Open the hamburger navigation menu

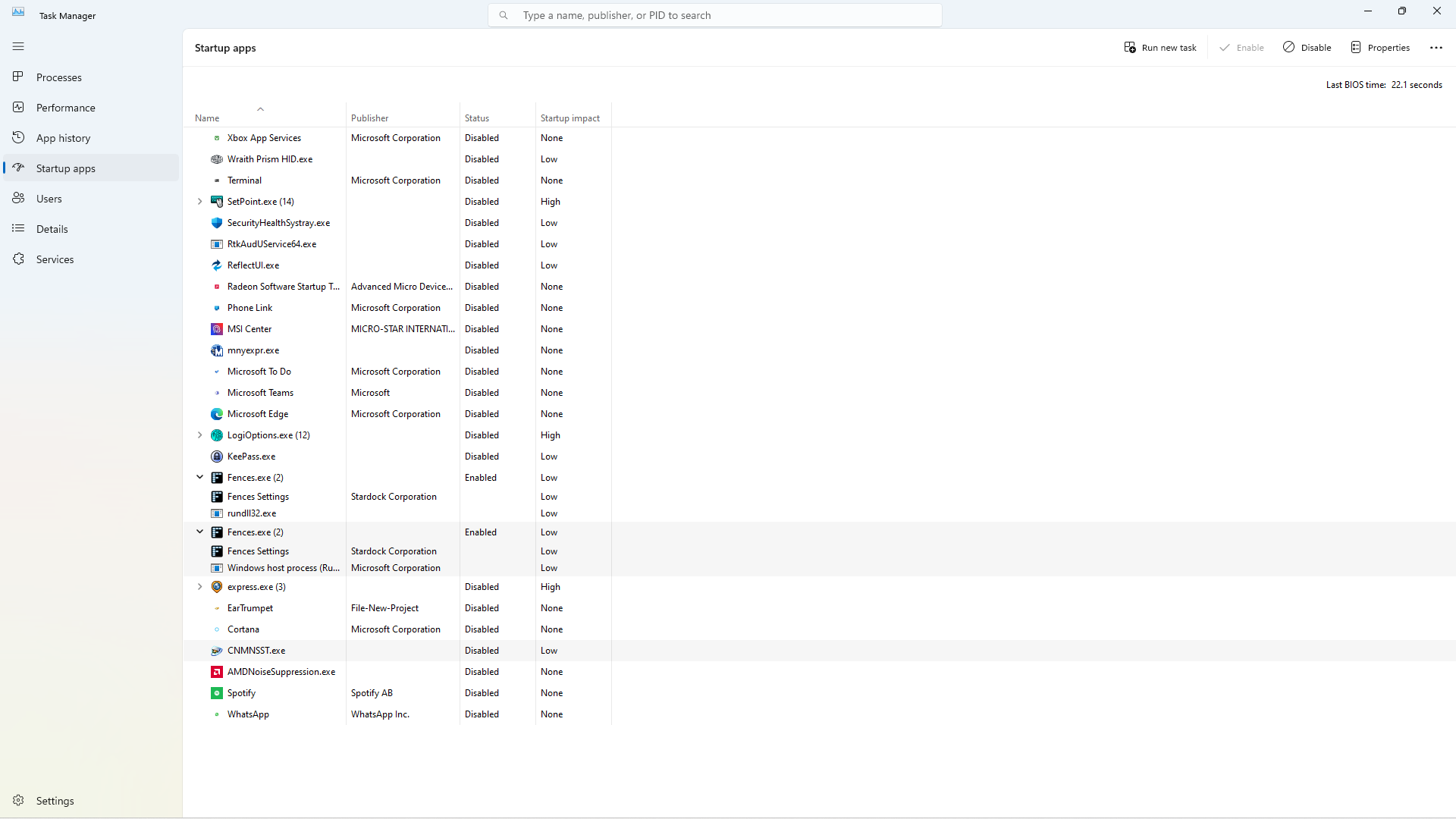point(18,46)
